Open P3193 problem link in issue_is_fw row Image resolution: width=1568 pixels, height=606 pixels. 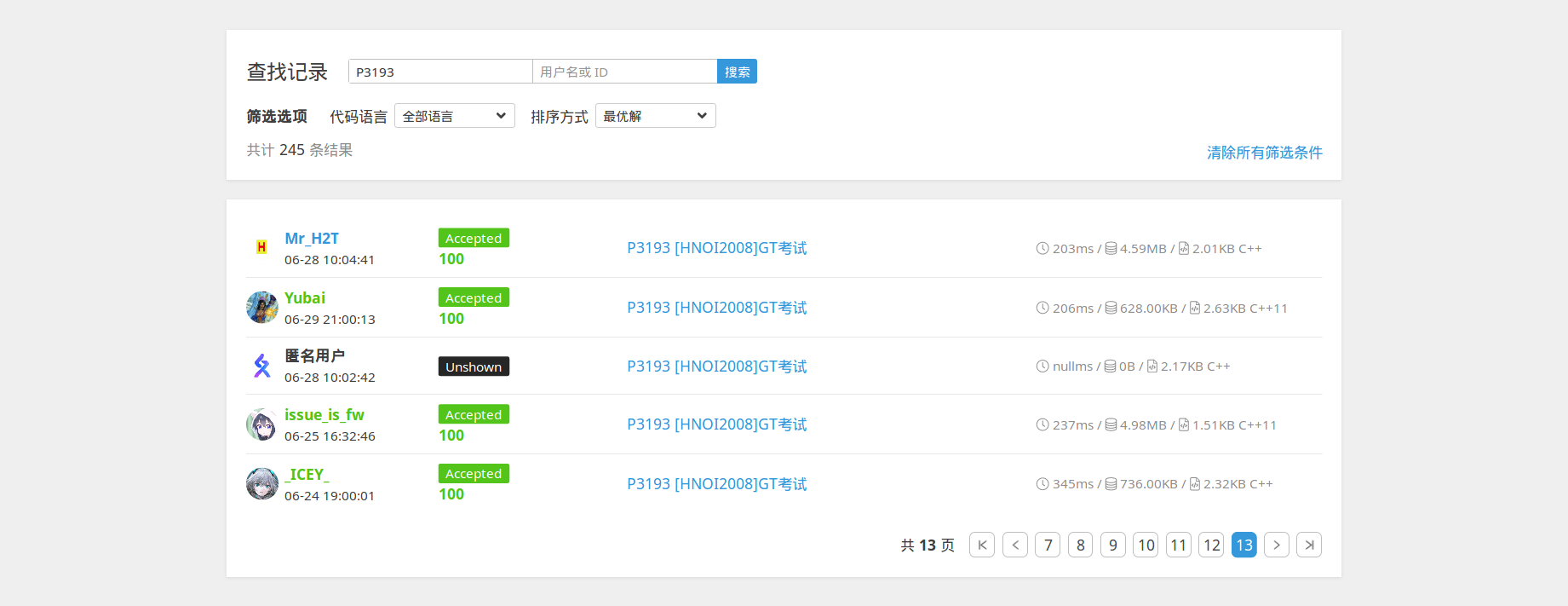[x=717, y=424]
